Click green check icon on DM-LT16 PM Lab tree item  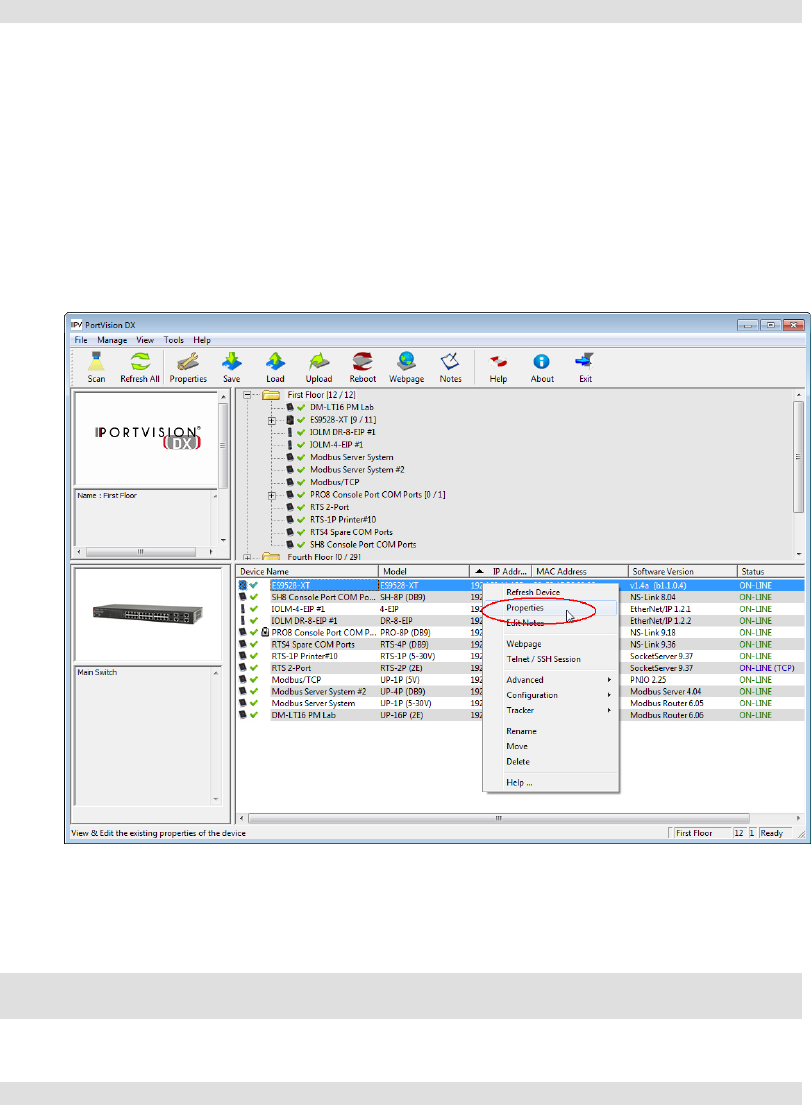(x=301, y=407)
